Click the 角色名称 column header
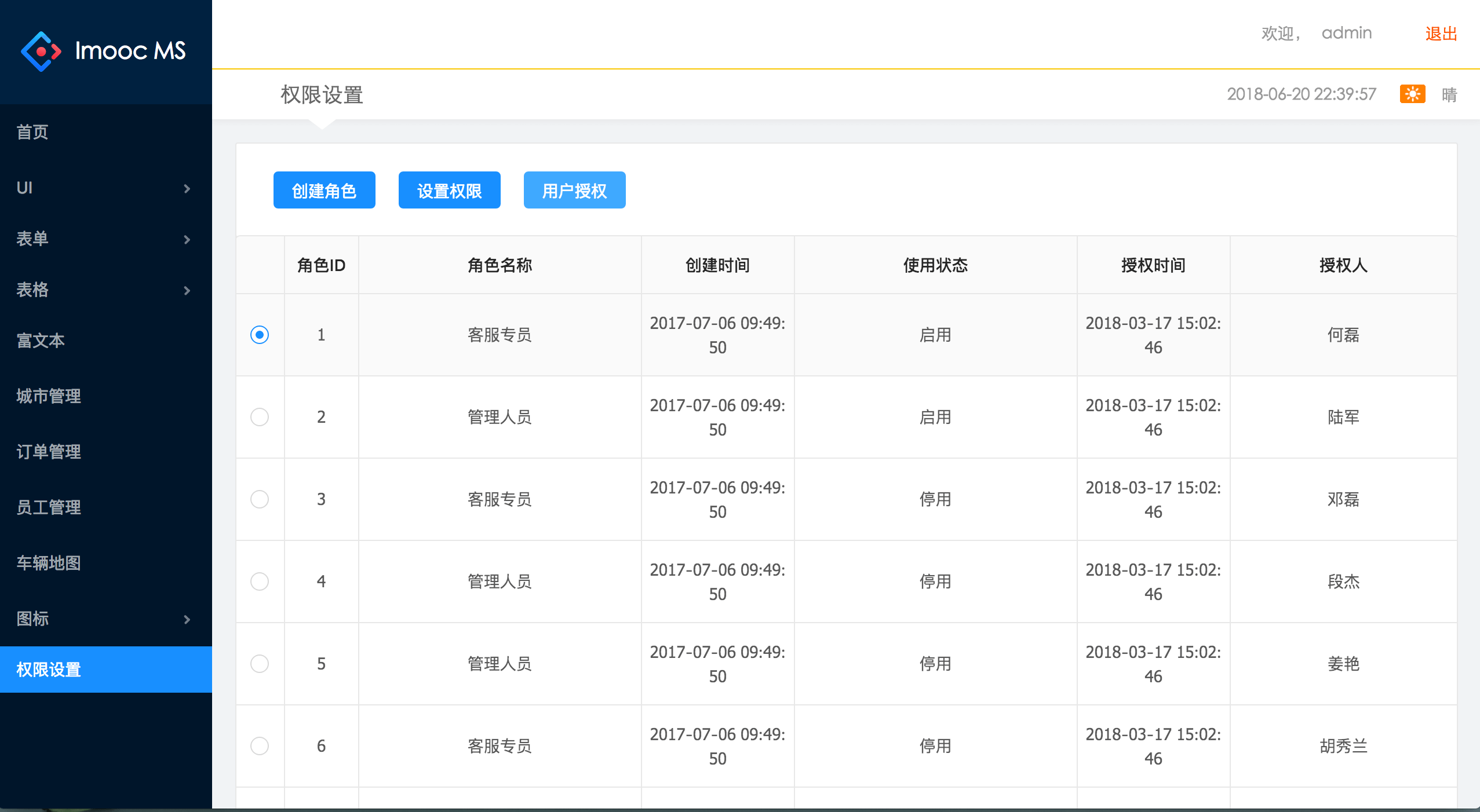Viewport: 1480px width, 812px height. pyautogui.click(x=500, y=265)
